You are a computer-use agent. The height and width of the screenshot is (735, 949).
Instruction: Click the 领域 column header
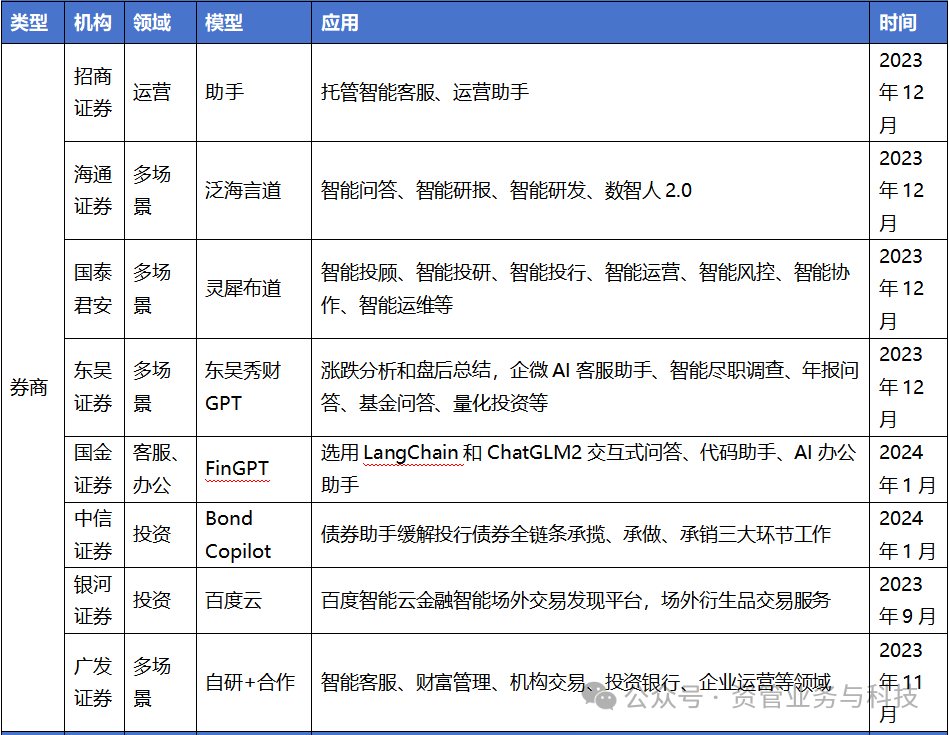tap(160, 22)
